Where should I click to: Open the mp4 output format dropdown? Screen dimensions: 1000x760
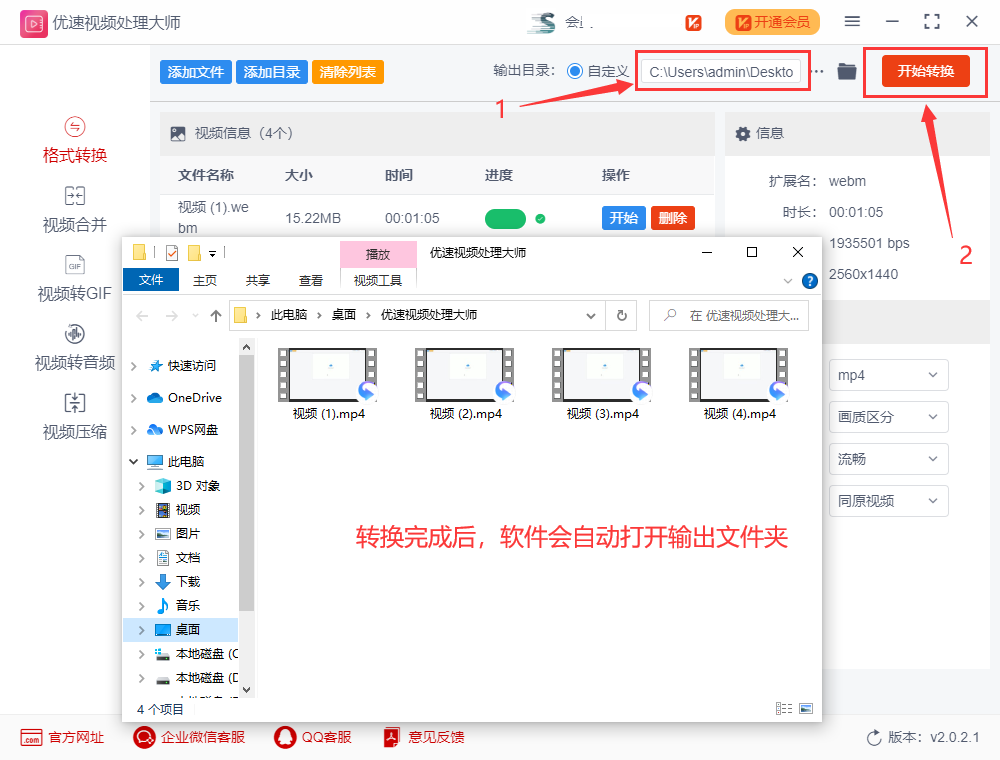888,374
